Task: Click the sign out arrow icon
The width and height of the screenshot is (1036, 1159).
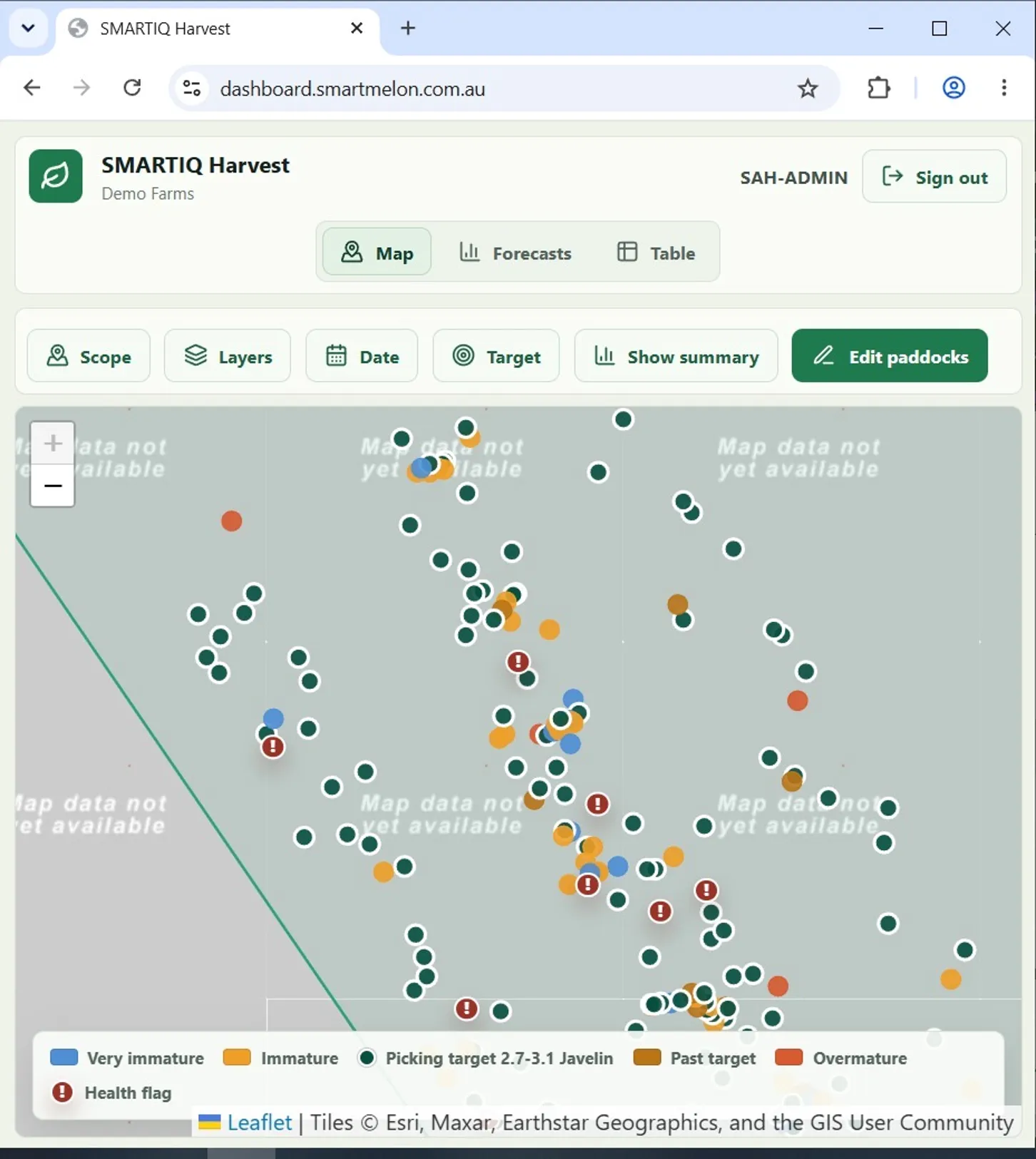Action: (x=893, y=176)
